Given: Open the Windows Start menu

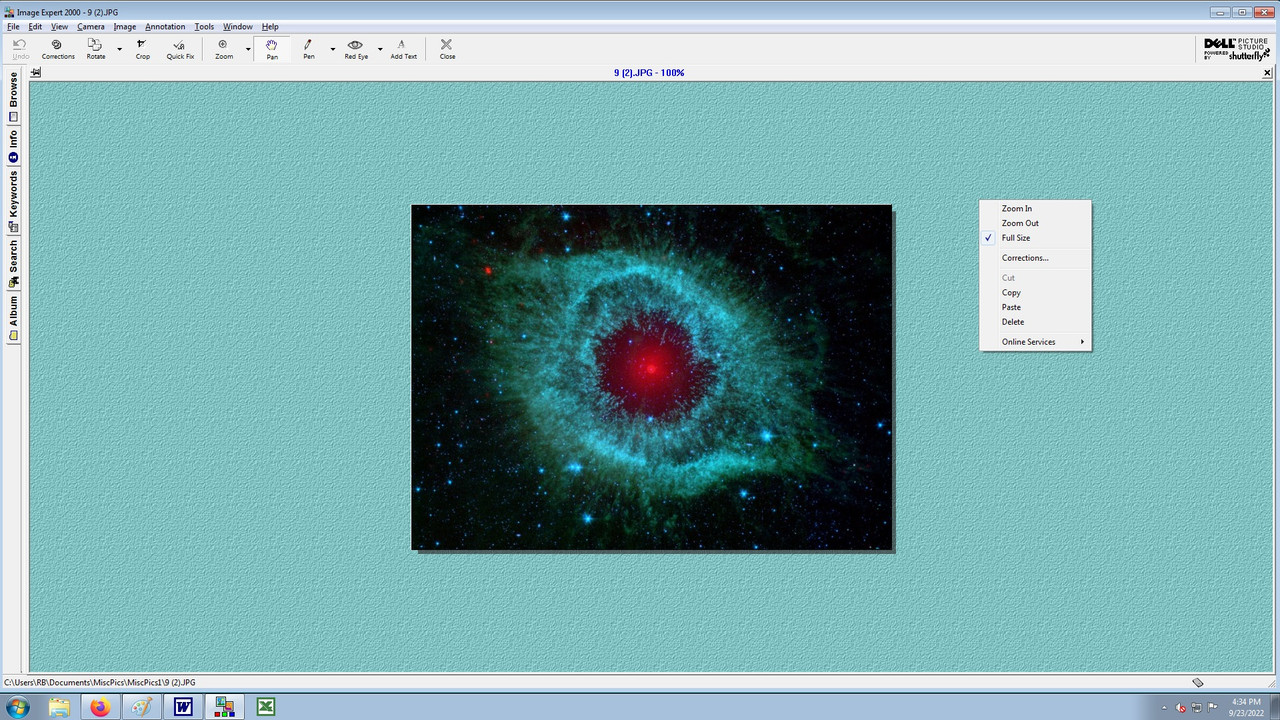Looking at the screenshot, I should coord(17,707).
